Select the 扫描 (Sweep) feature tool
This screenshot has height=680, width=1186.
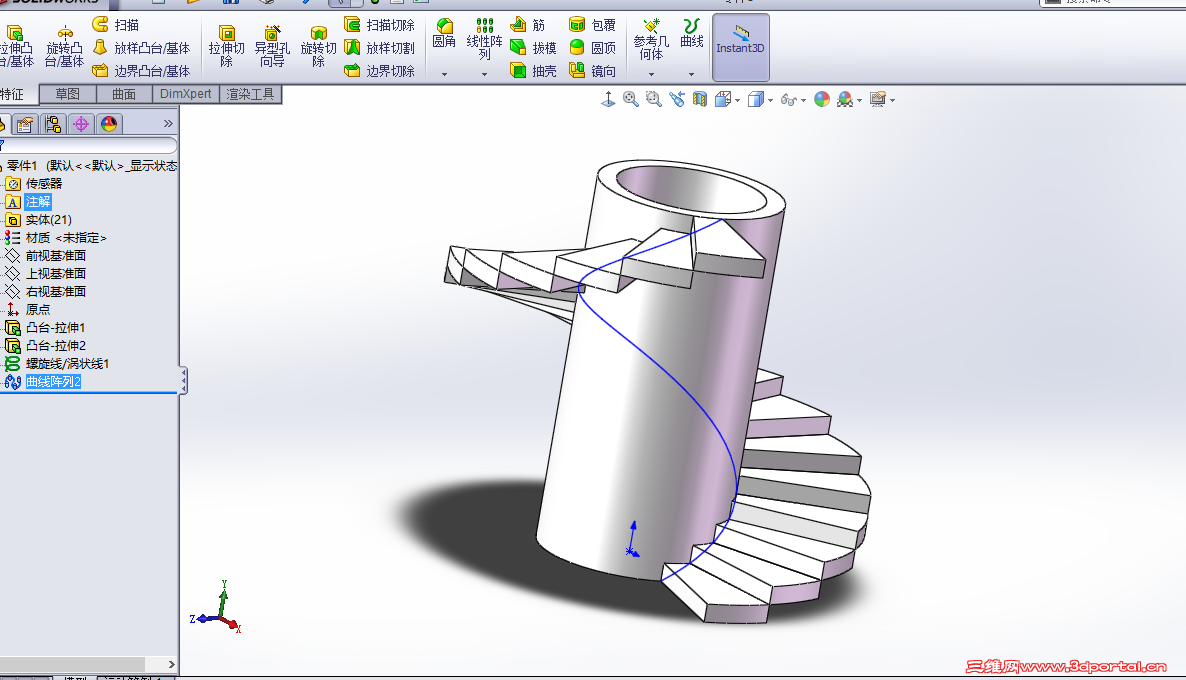(x=116, y=25)
